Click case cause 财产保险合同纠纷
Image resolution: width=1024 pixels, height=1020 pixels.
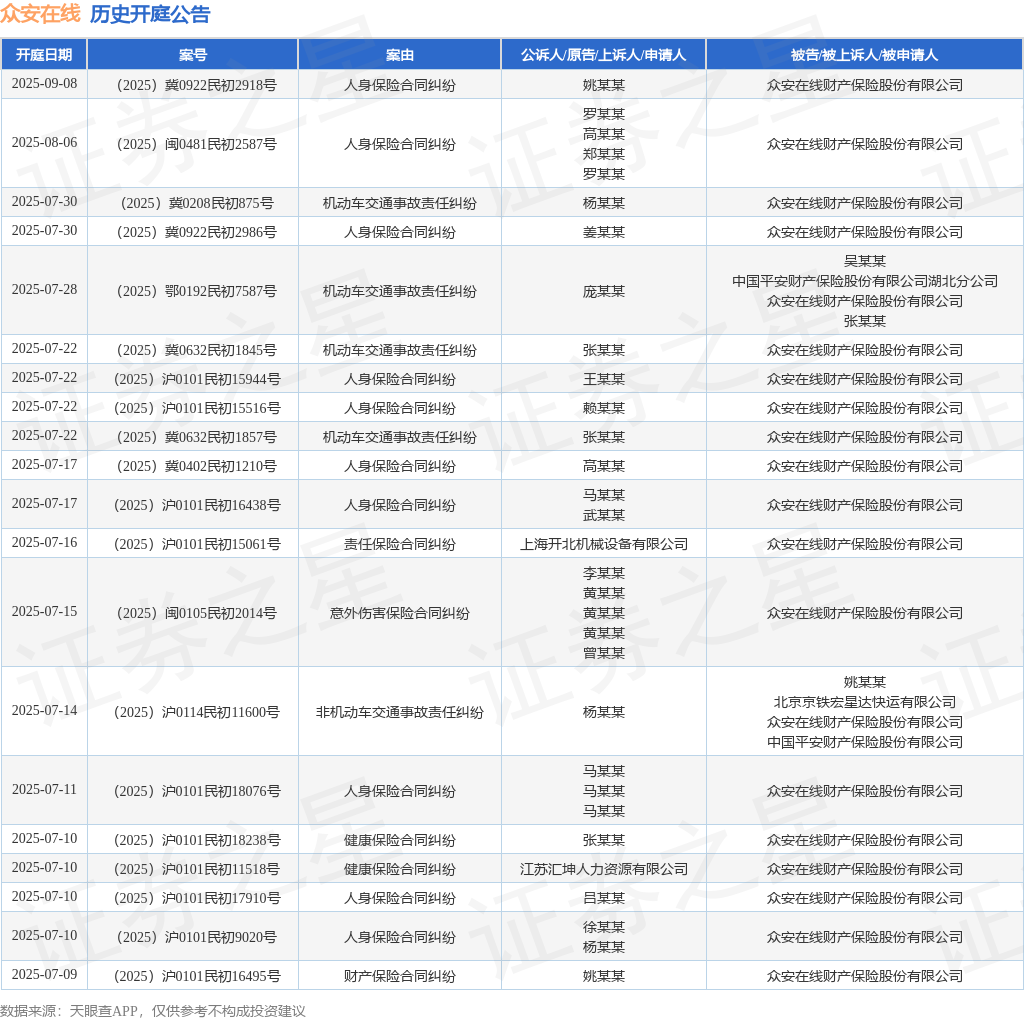400,976
